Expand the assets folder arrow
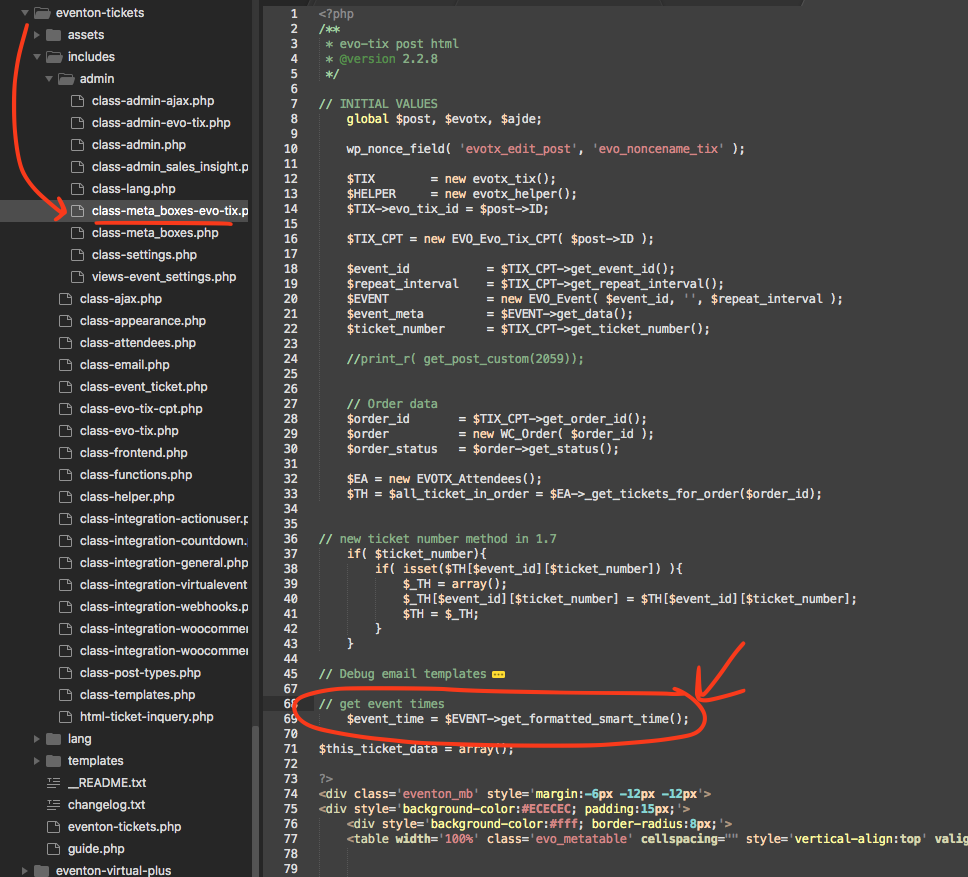Viewport: 968px width, 877px height. pos(37,35)
